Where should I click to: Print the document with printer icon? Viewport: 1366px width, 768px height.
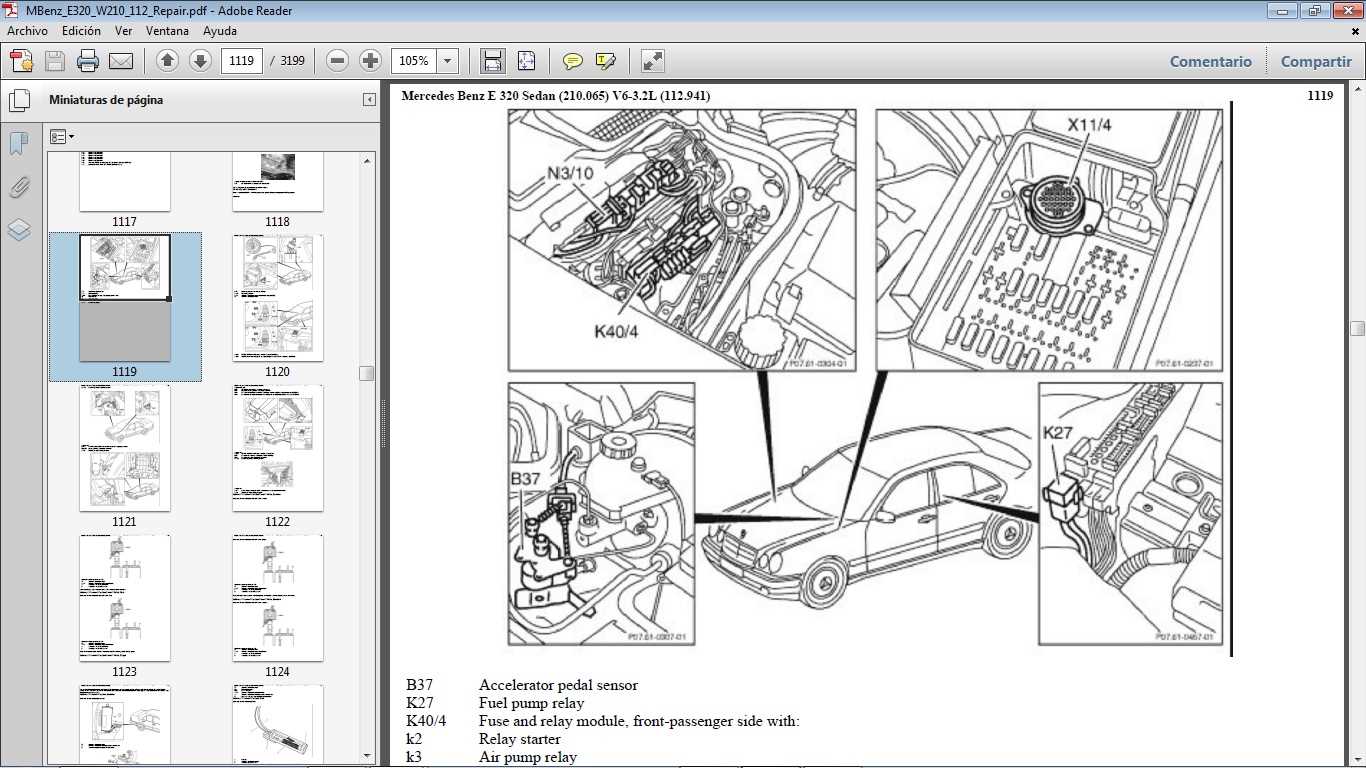(x=88, y=61)
